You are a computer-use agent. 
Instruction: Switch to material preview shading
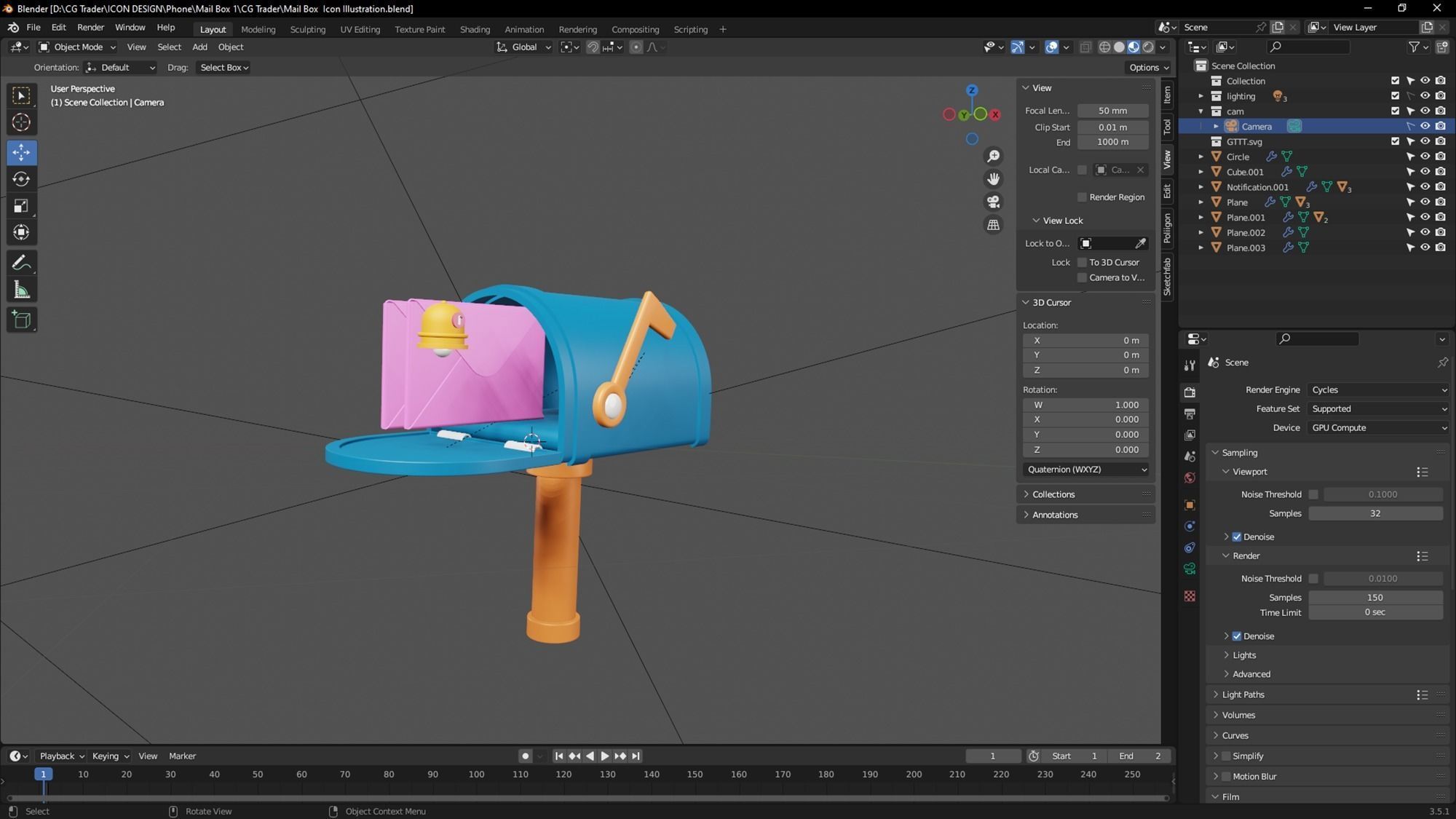point(1133,47)
